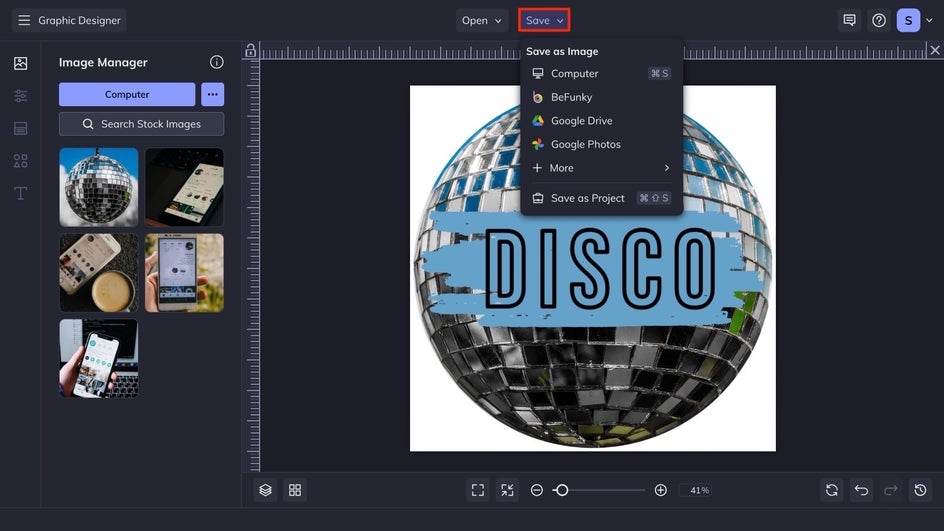Show Image Manager info
Viewport: 944px width, 531px height.
click(217, 62)
